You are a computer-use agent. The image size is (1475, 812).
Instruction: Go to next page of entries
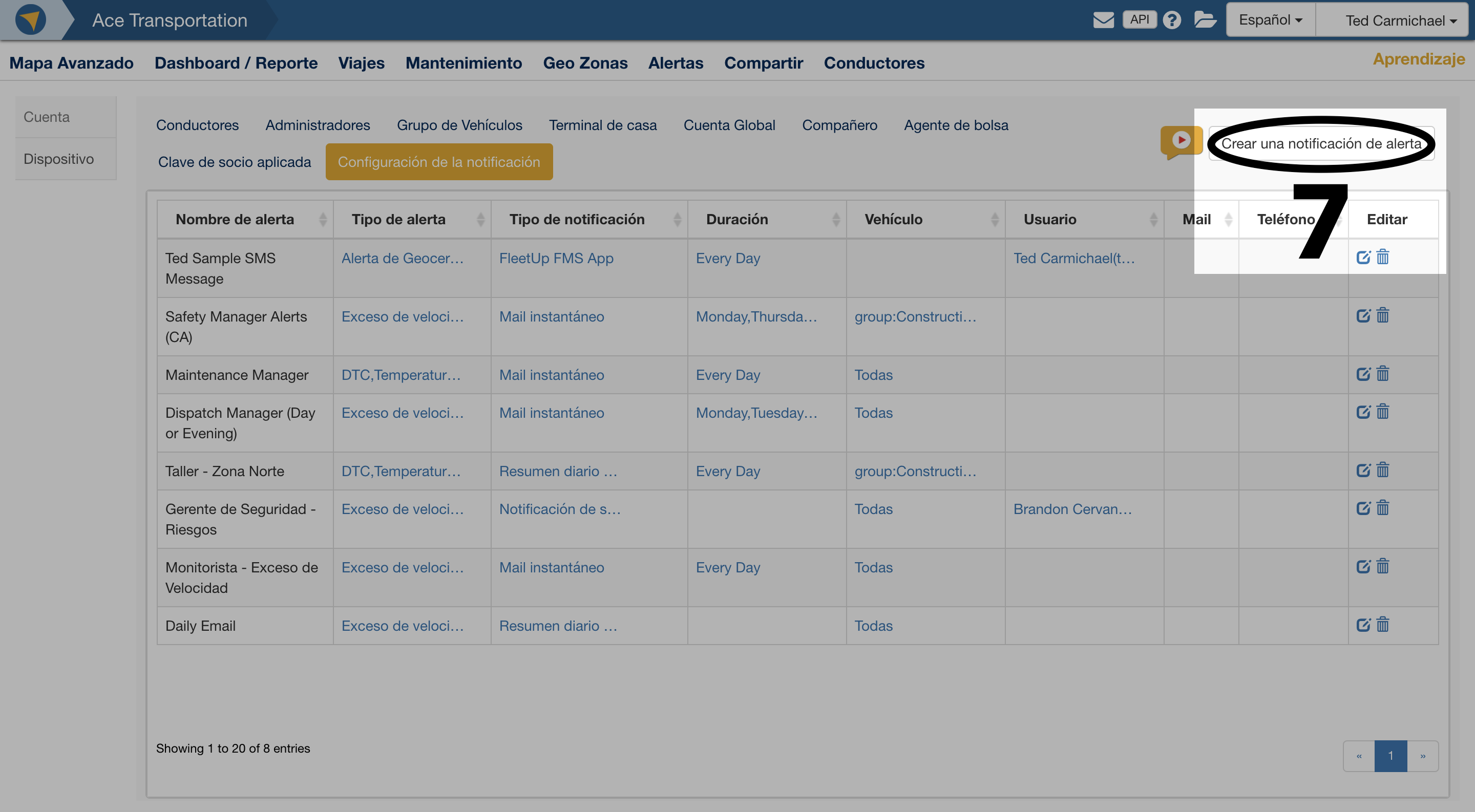coord(1422,755)
